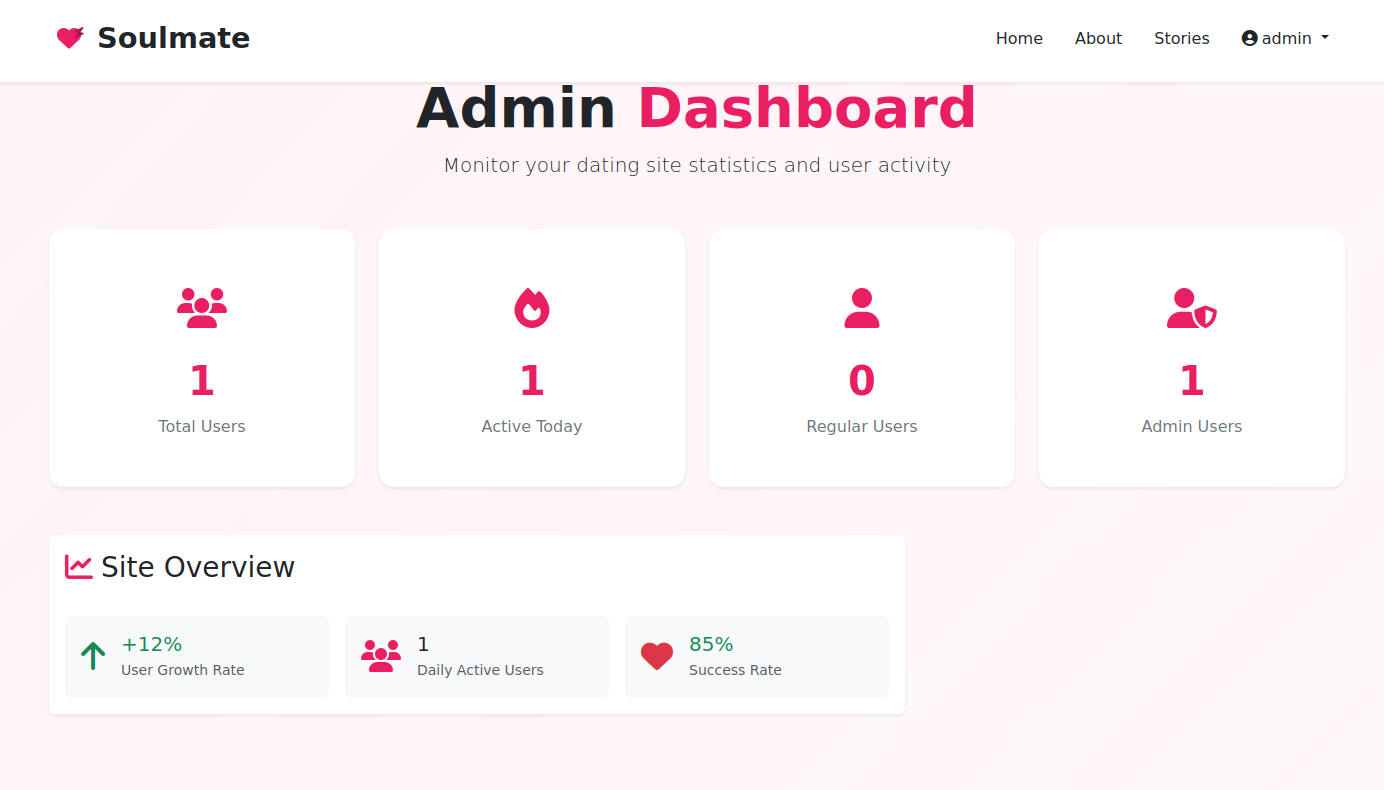Screen dimensions: 1384x790
Task: Click the green User Growth arrow icon
Action: 93,656
